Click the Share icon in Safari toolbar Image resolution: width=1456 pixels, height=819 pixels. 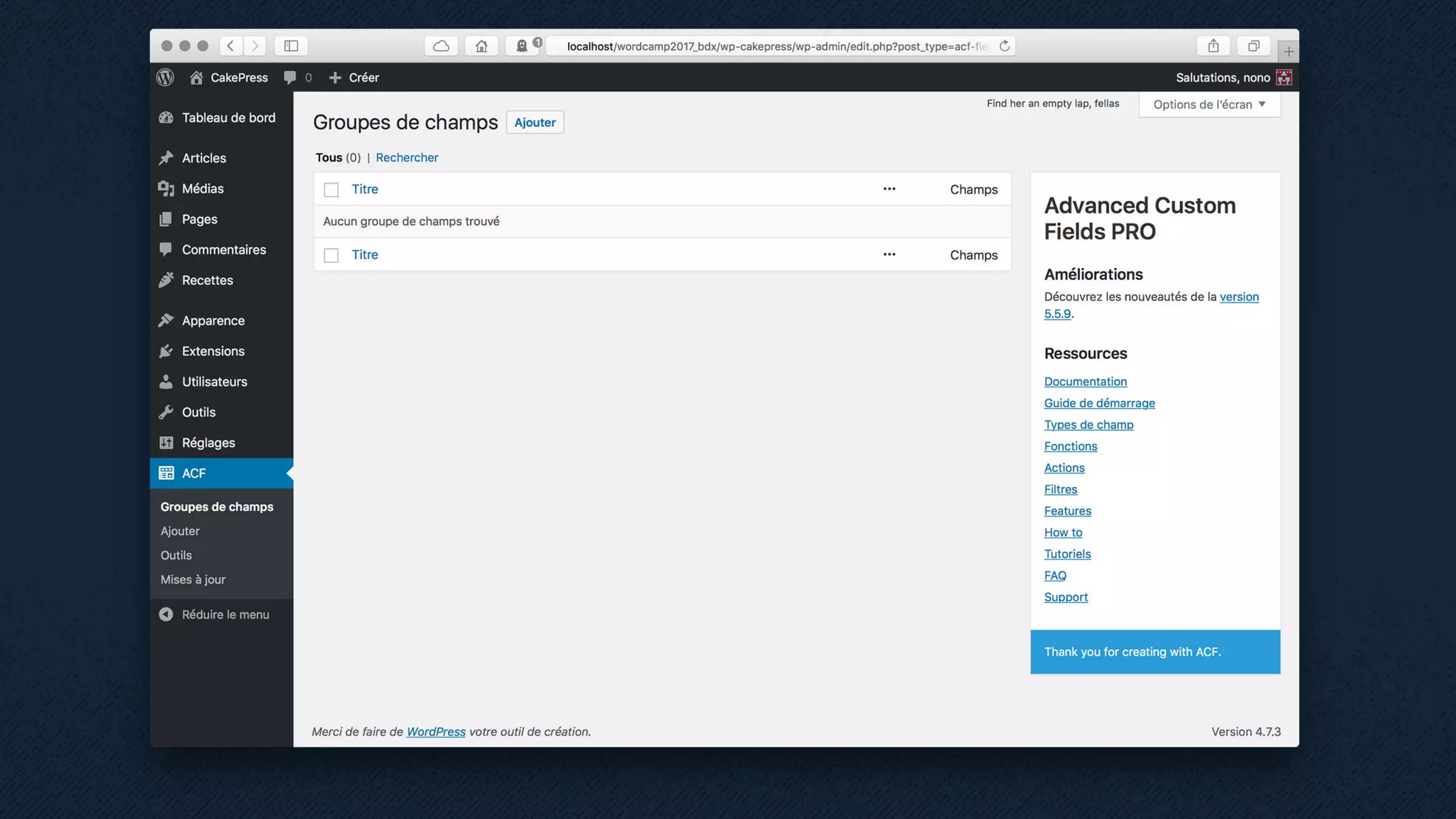tap(1214, 46)
